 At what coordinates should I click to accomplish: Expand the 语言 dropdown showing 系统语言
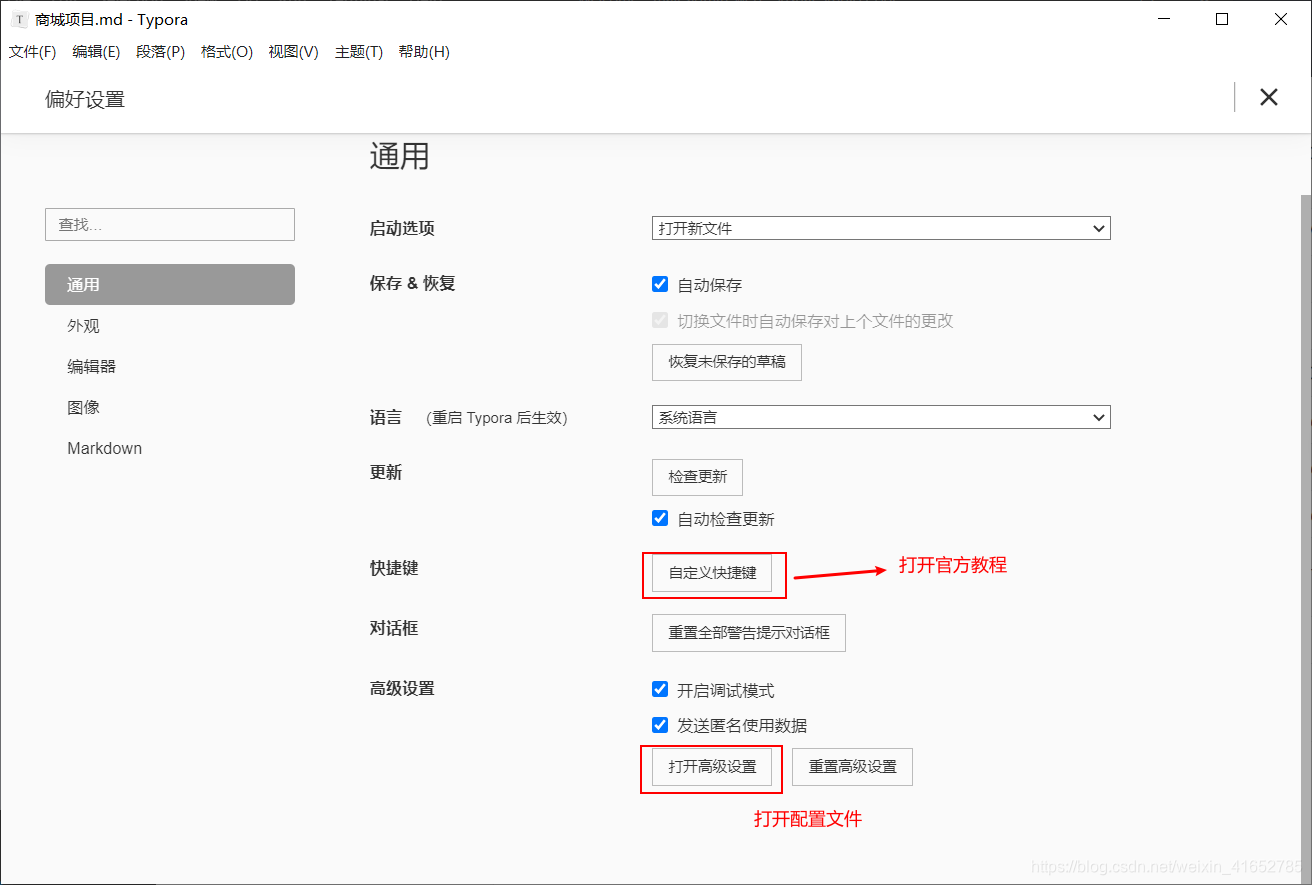(x=881, y=417)
